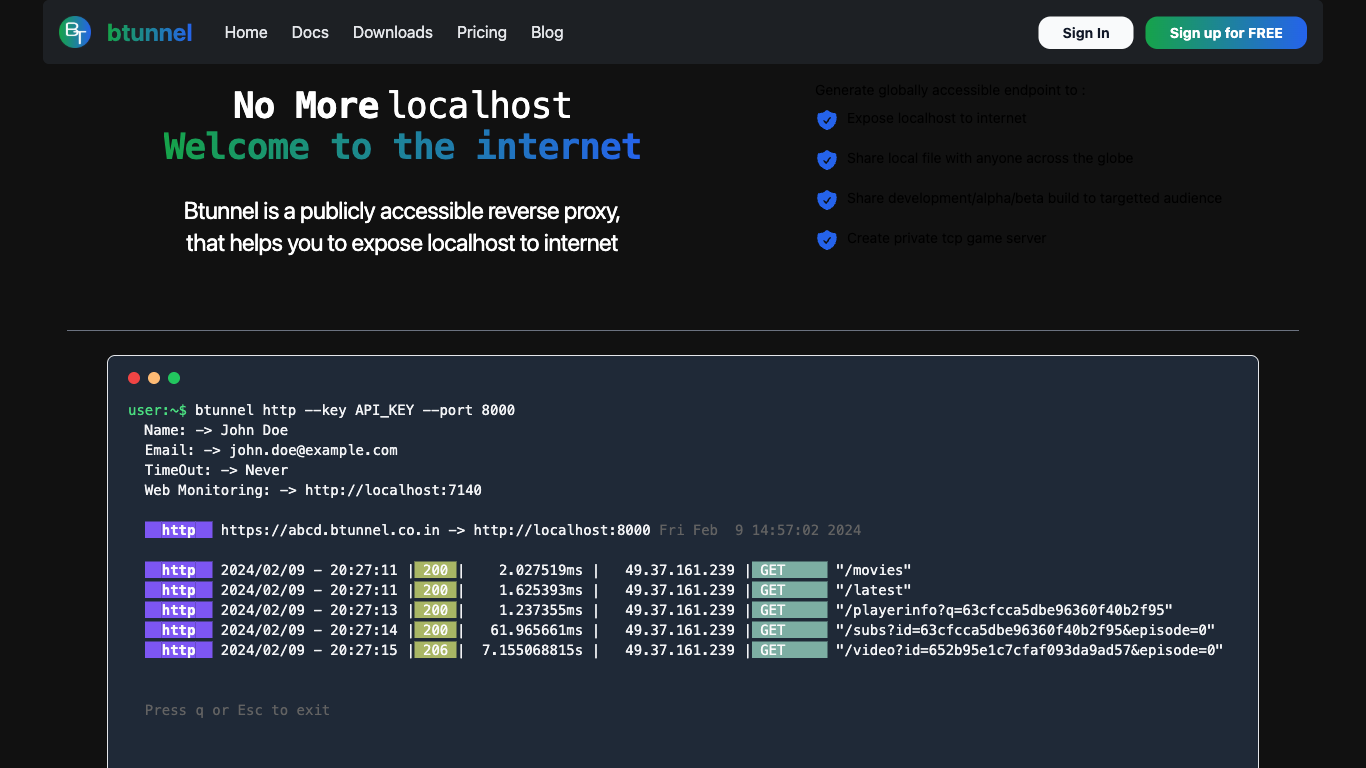Click the "/latest" request path in terminal
The width and height of the screenshot is (1366, 768).
[x=873, y=590]
